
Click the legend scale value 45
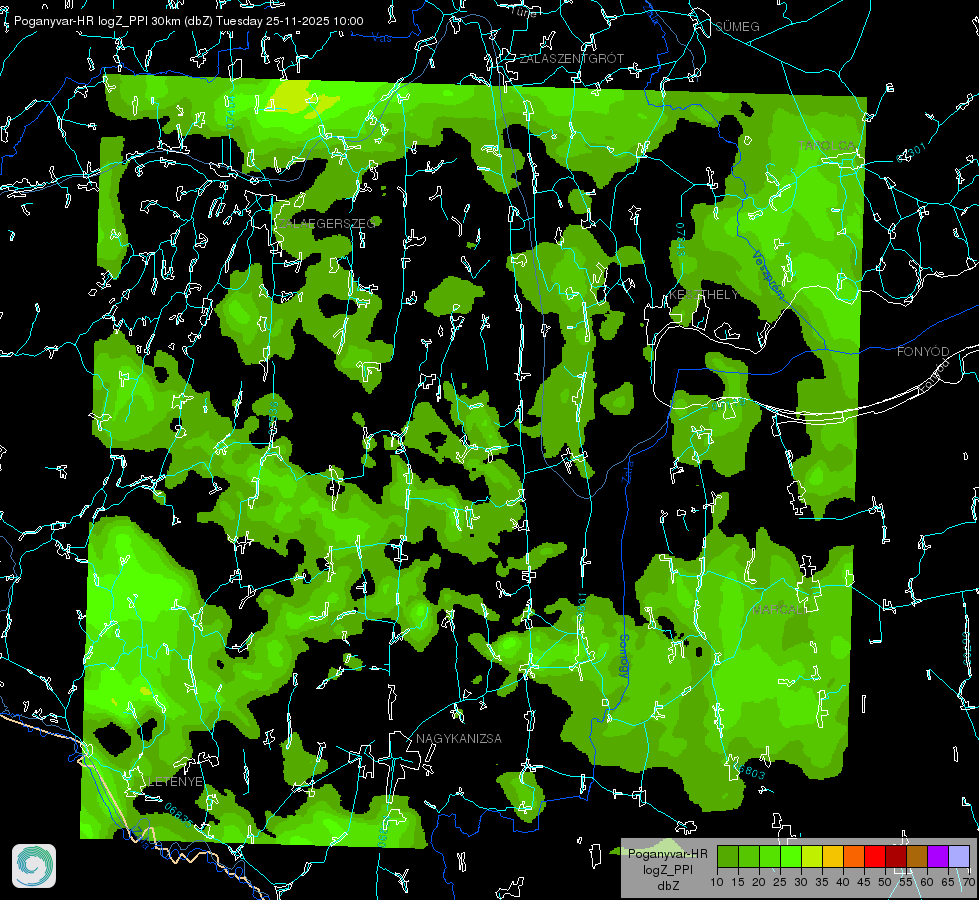[864, 882]
